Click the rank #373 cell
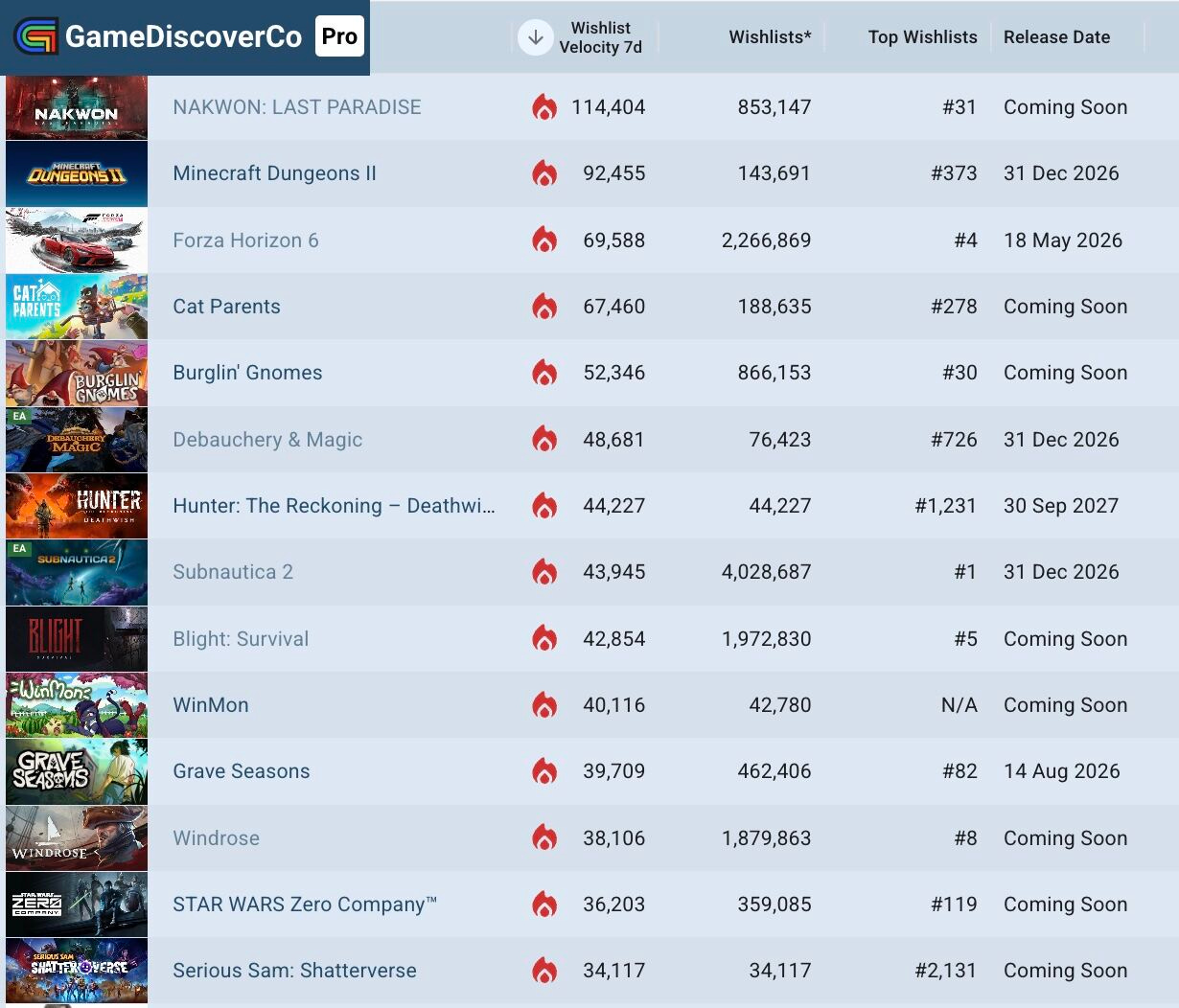 (x=954, y=173)
